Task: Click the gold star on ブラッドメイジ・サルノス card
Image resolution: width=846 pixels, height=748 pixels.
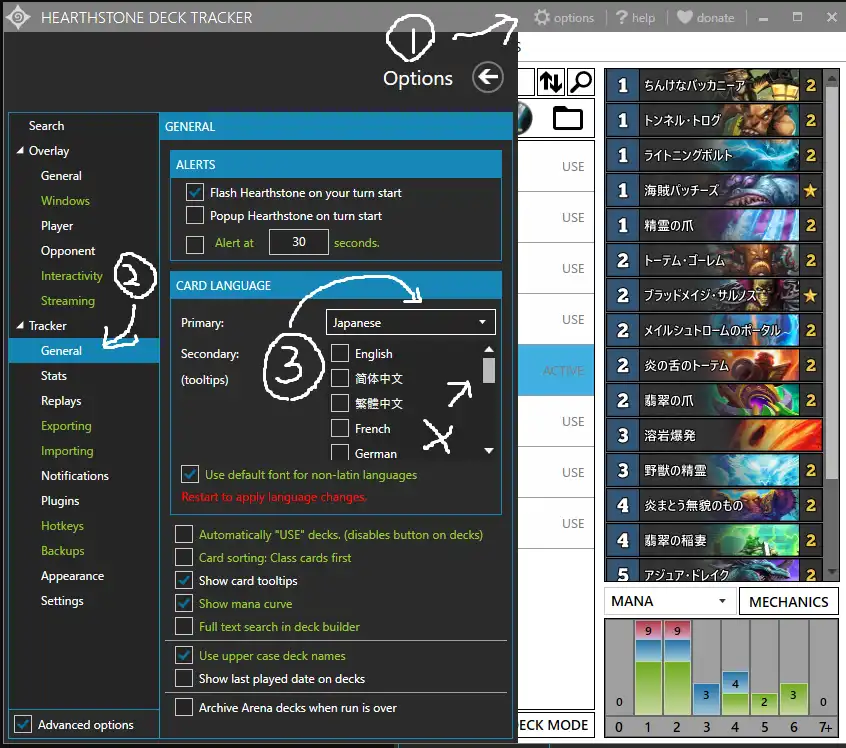Action: click(x=810, y=295)
